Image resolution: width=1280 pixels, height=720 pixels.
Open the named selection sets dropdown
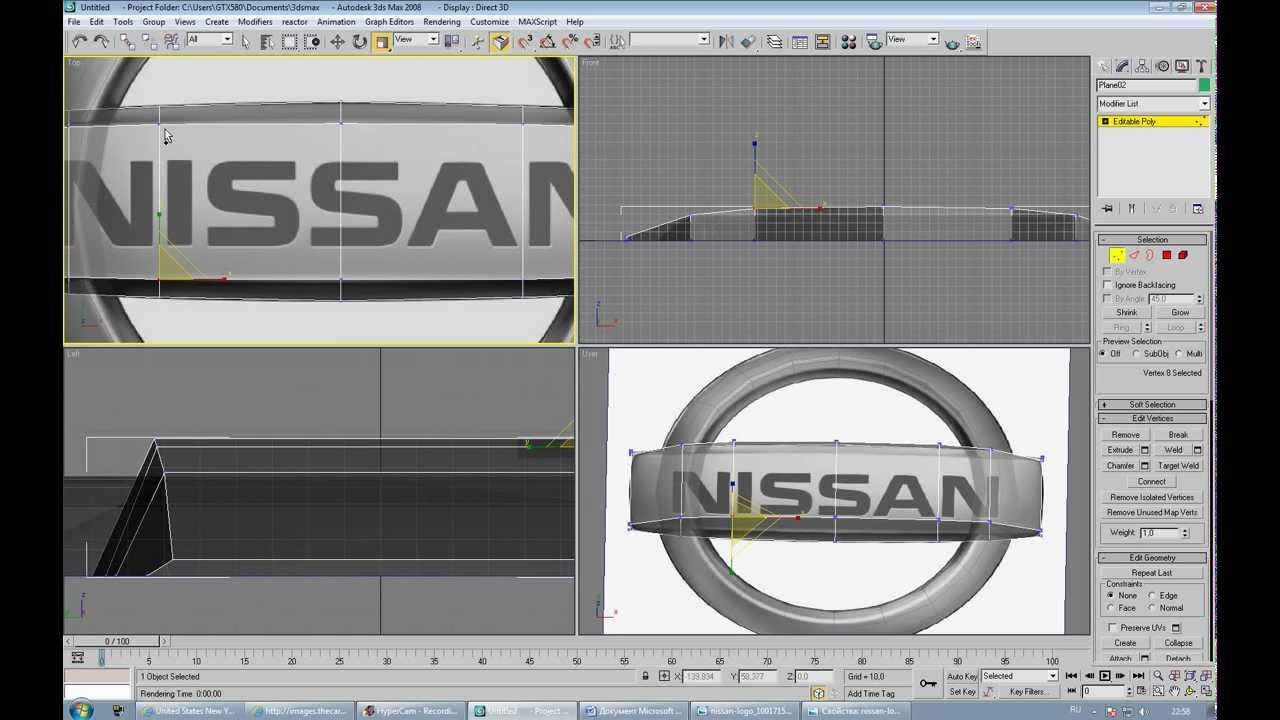coord(670,40)
